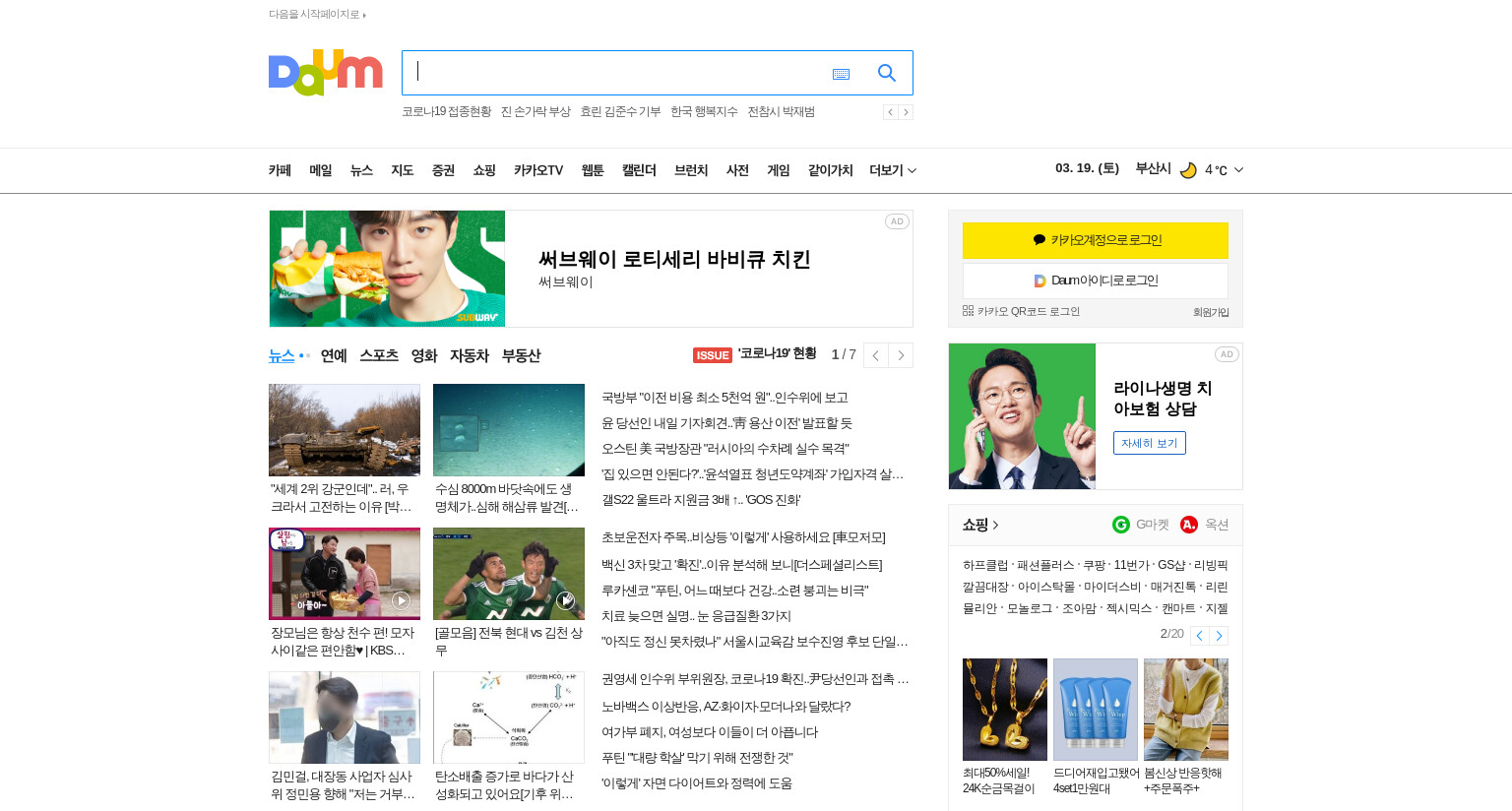Click trending keyword 코로나19 접종현황
Image resolution: width=1512 pixels, height=811 pixels.
tap(446, 112)
